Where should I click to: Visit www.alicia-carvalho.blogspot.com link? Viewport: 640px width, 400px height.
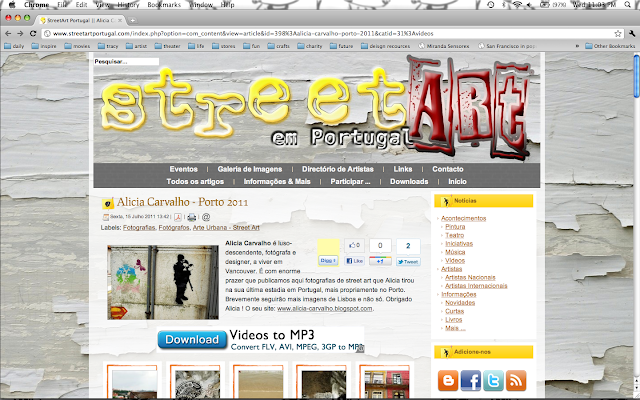pyautogui.click(x=324, y=309)
